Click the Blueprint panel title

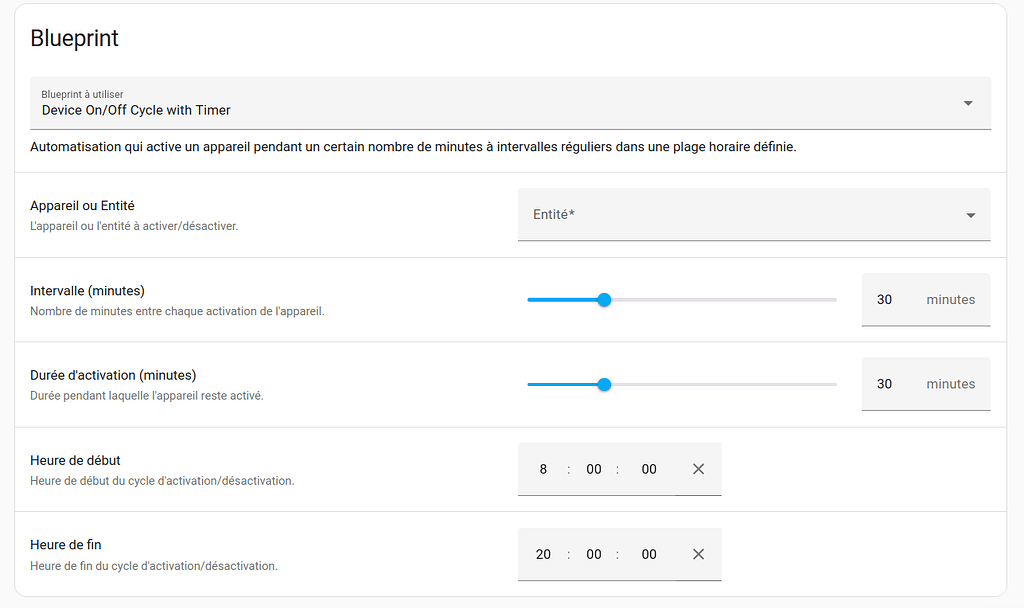pyautogui.click(x=76, y=38)
